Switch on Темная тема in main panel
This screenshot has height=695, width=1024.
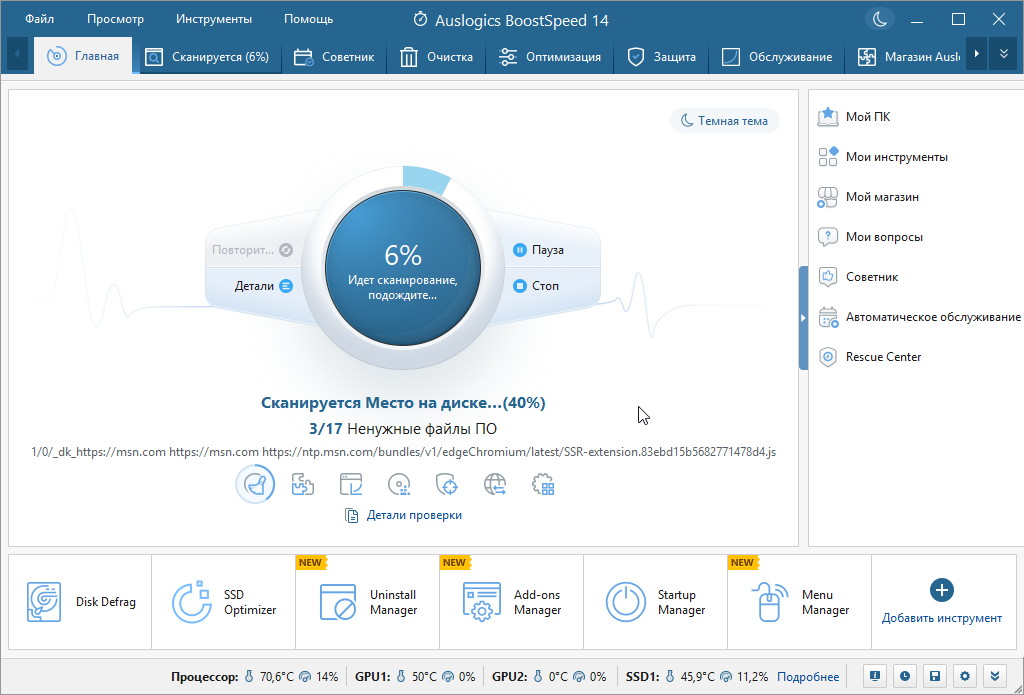coord(725,121)
